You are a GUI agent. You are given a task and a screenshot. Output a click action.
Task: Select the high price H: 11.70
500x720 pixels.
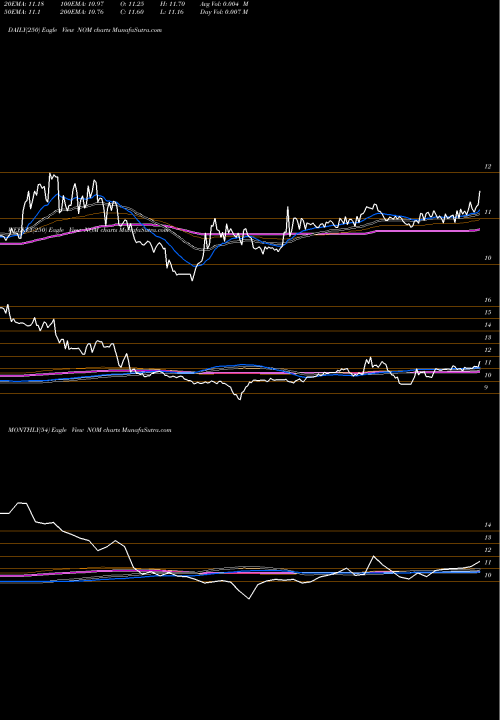point(172,4)
